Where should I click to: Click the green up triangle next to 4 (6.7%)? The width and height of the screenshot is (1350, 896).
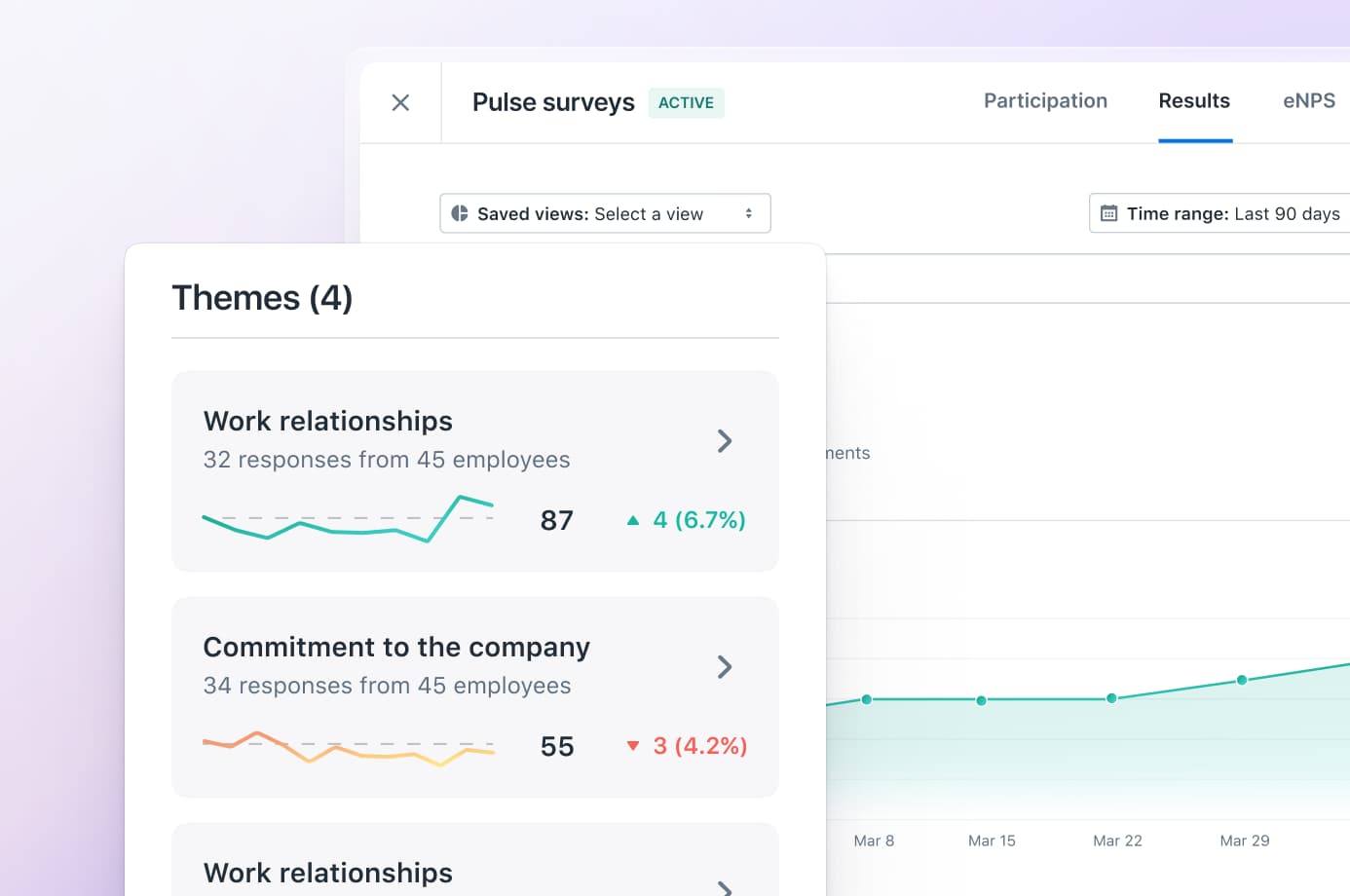click(x=633, y=520)
